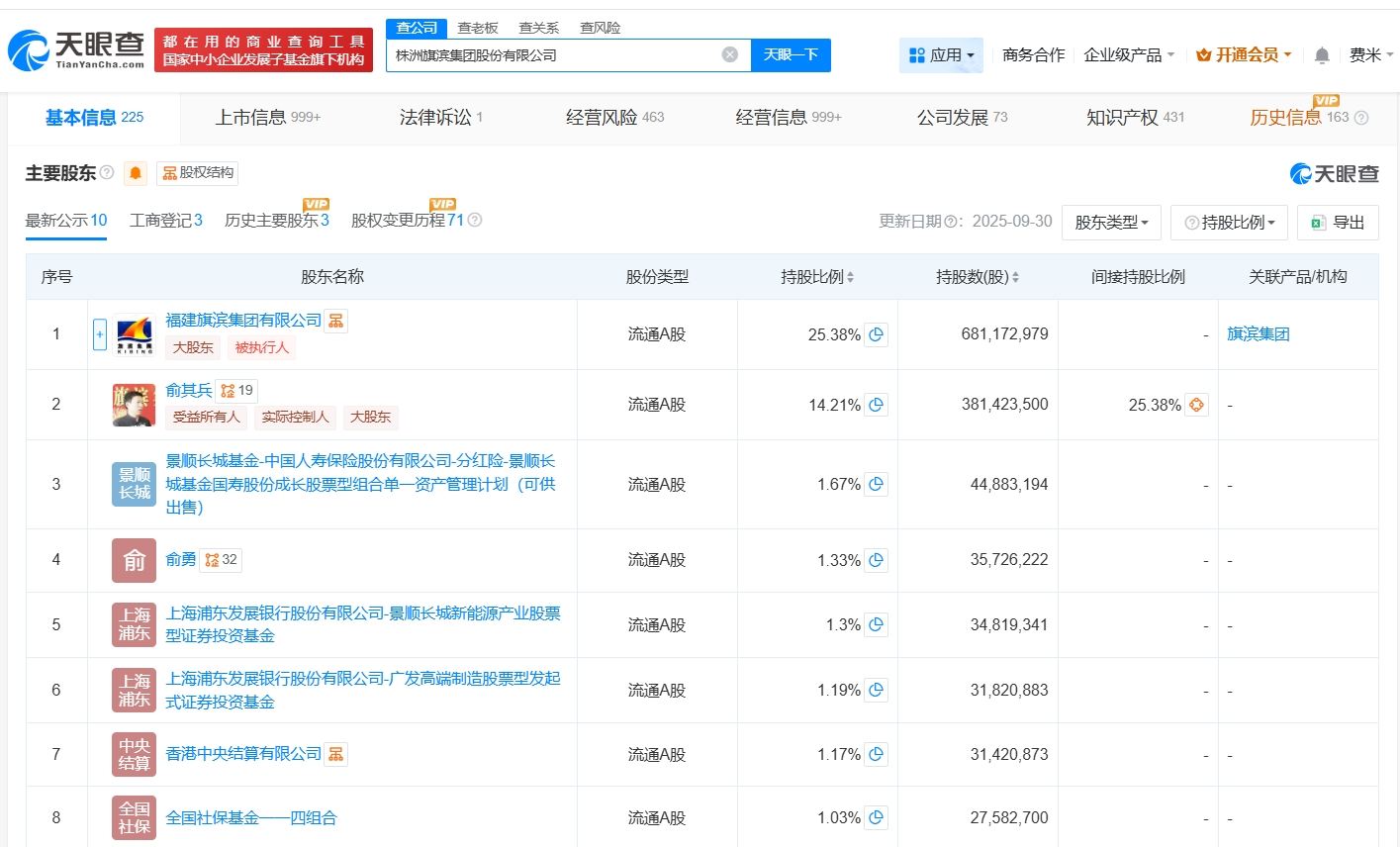Select the 工商登记 sub-tab
1400x847 pixels.
pyautogui.click(x=165, y=221)
